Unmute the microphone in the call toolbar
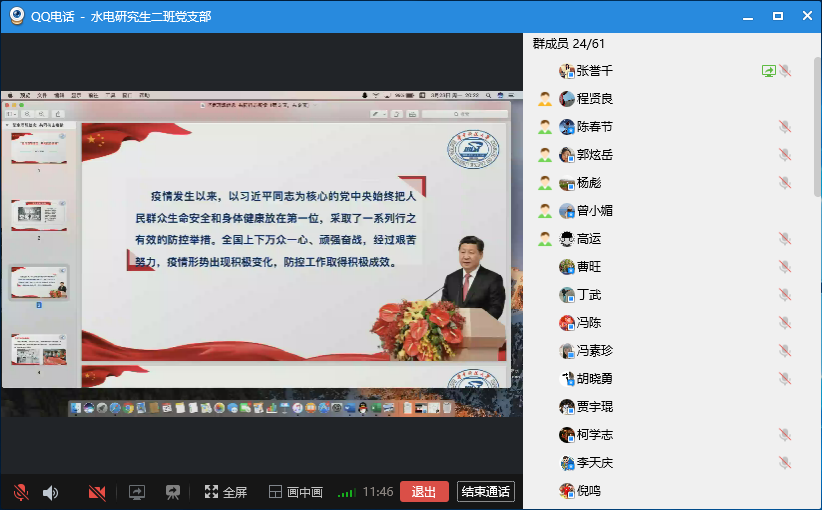This screenshot has height=510, width=822. pos(20,492)
